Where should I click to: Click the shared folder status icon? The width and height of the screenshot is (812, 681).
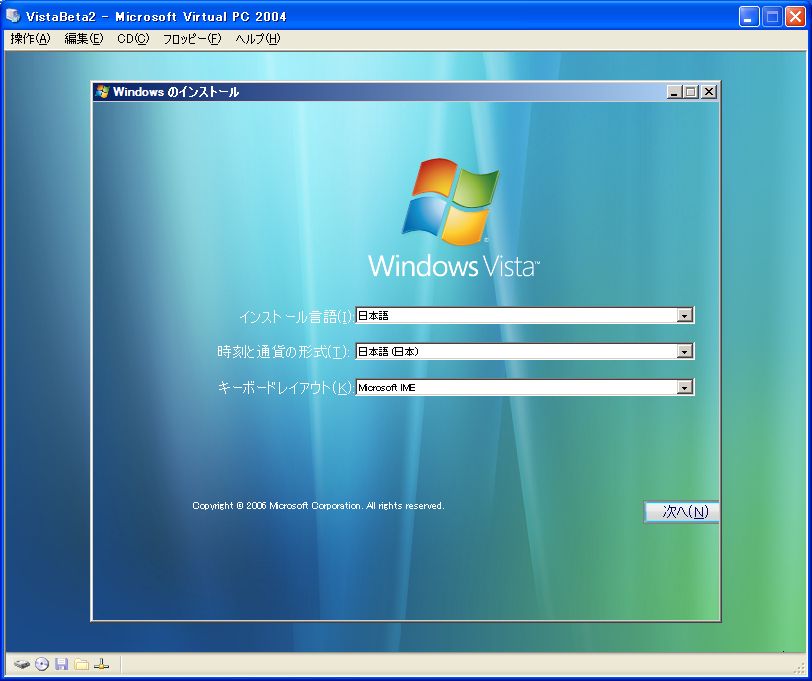click(x=81, y=664)
